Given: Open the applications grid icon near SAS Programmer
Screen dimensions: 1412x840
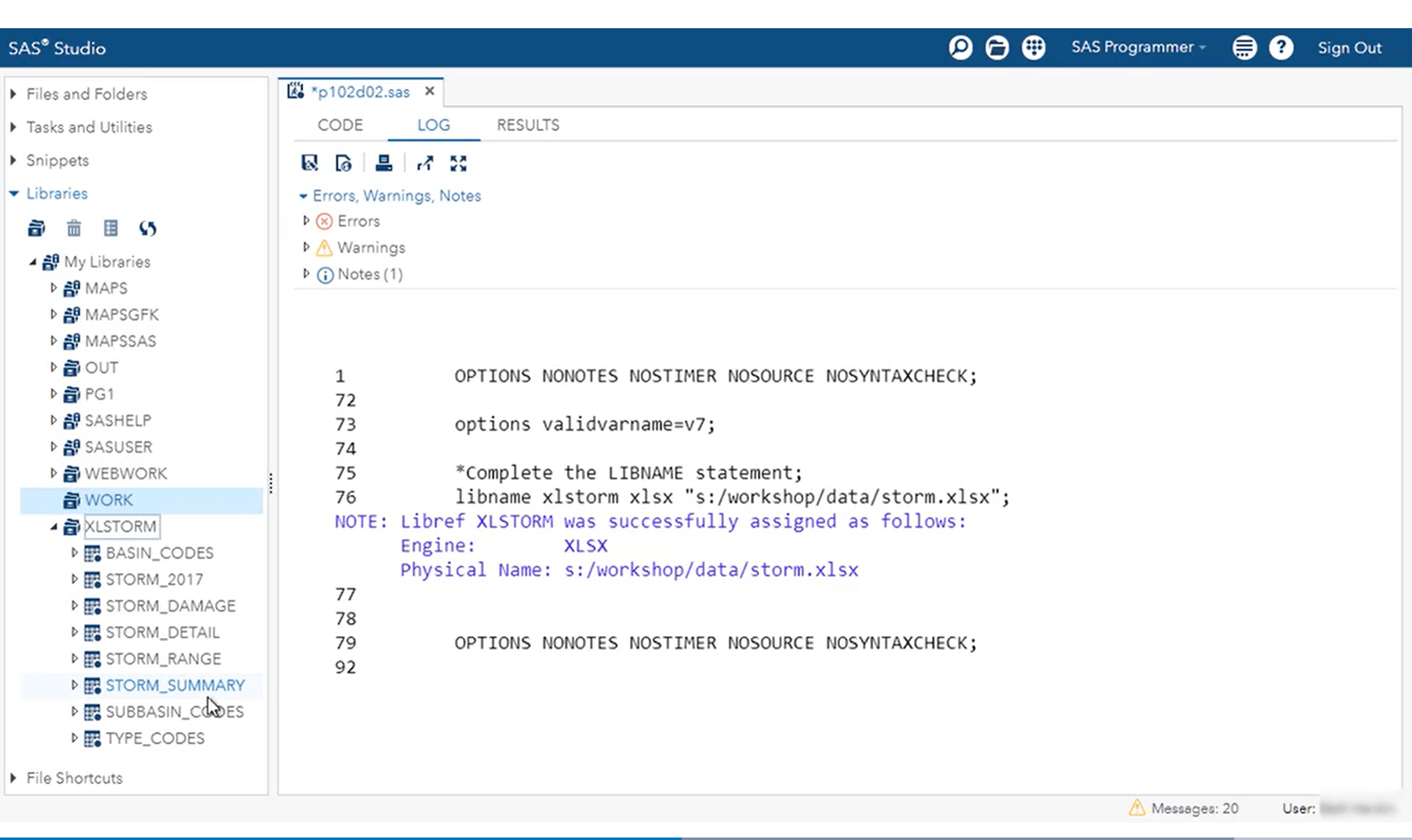Looking at the screenshot, I should (x=1033, y=47).
